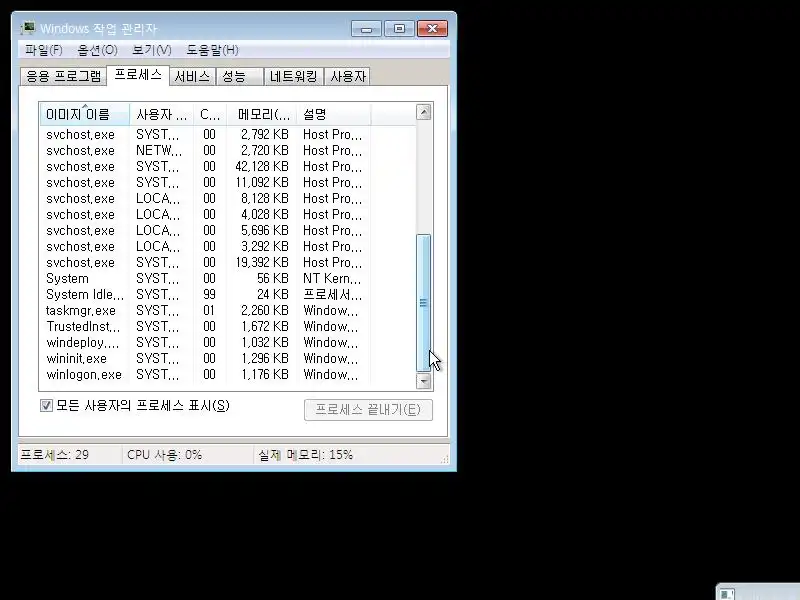Select the svchost.exe row using 3,292 KB
The height and width of the screenshot is (600, 800).
coord(205,246)
